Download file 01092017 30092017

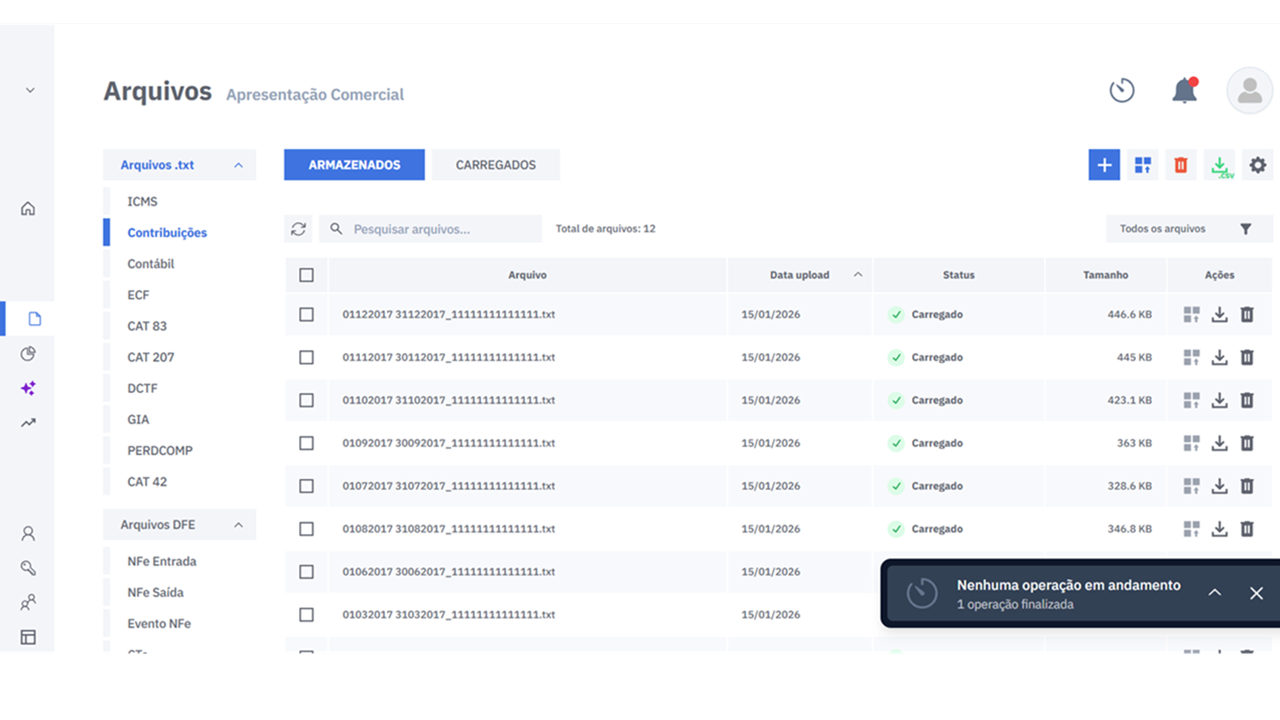pyautogui.click(x=1219, y=443)
